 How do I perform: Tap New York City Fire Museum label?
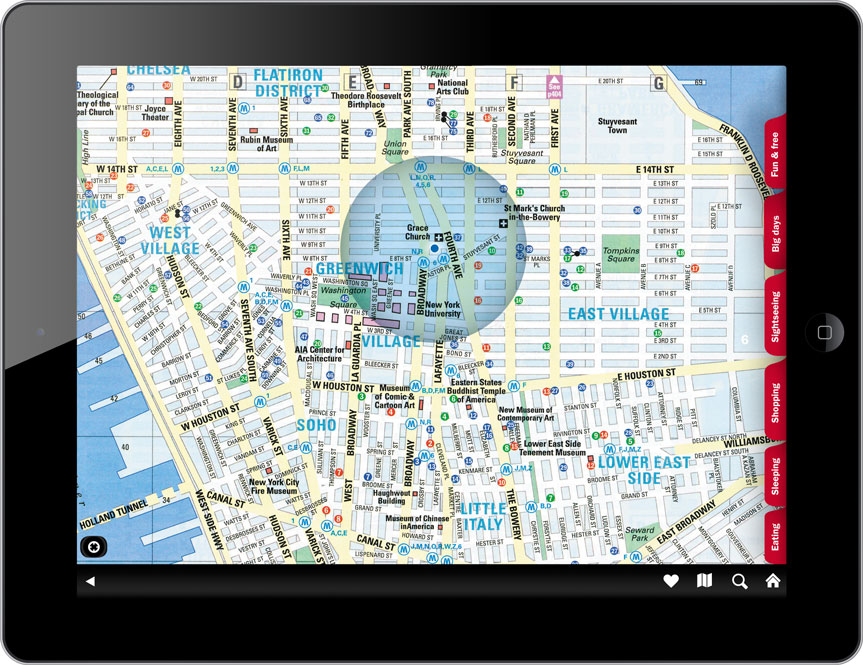[274, 486]
